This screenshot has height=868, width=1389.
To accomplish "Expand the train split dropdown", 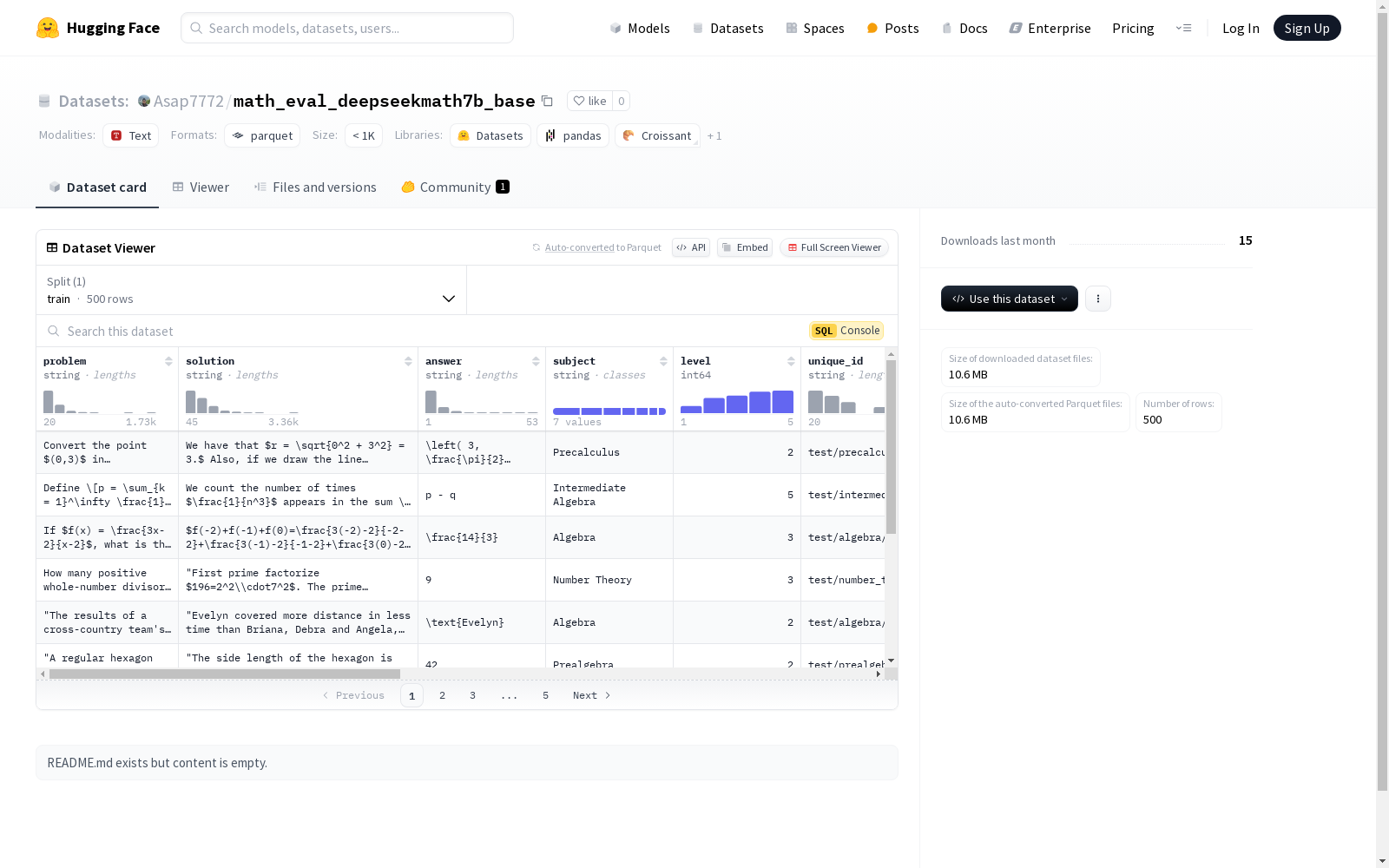I will [252, 290].
